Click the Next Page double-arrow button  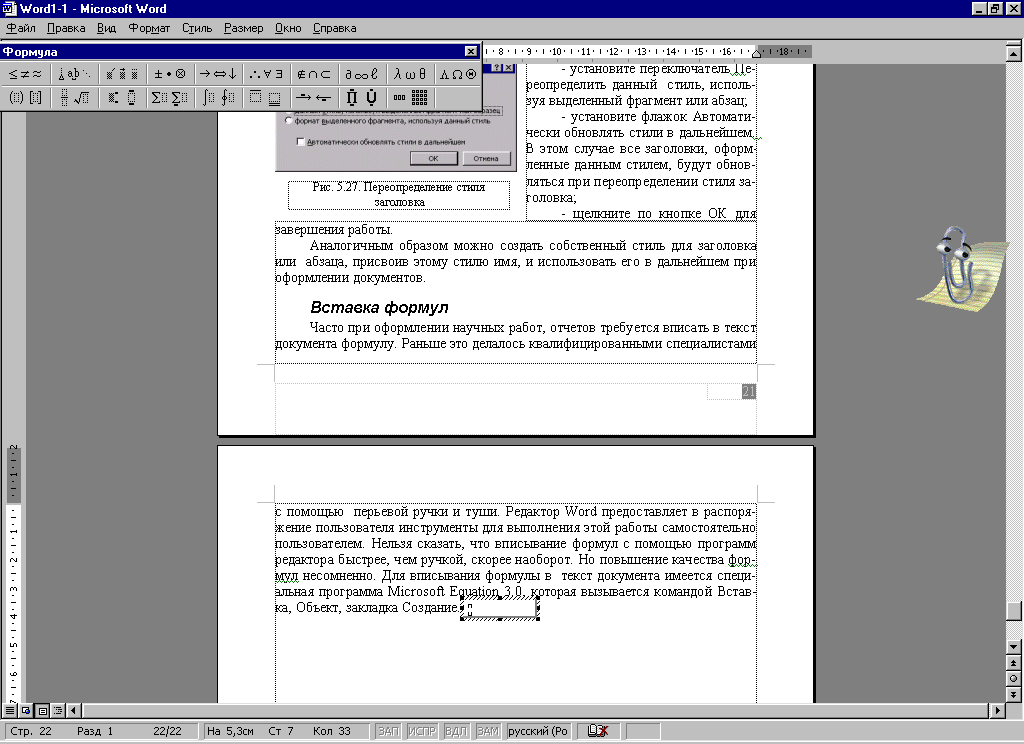[x=1014, y=694]
